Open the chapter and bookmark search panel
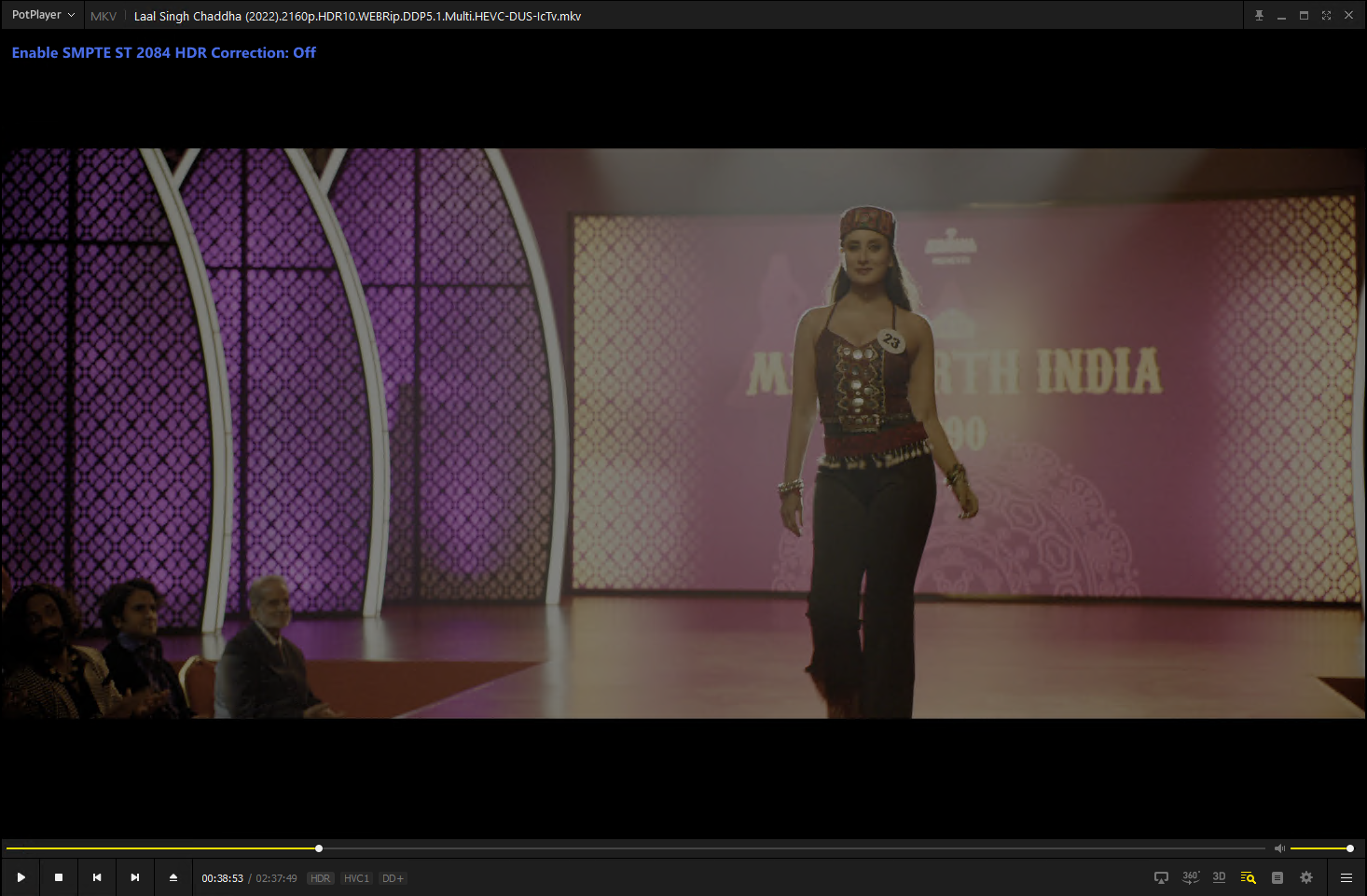 [x=1249, y=877]
